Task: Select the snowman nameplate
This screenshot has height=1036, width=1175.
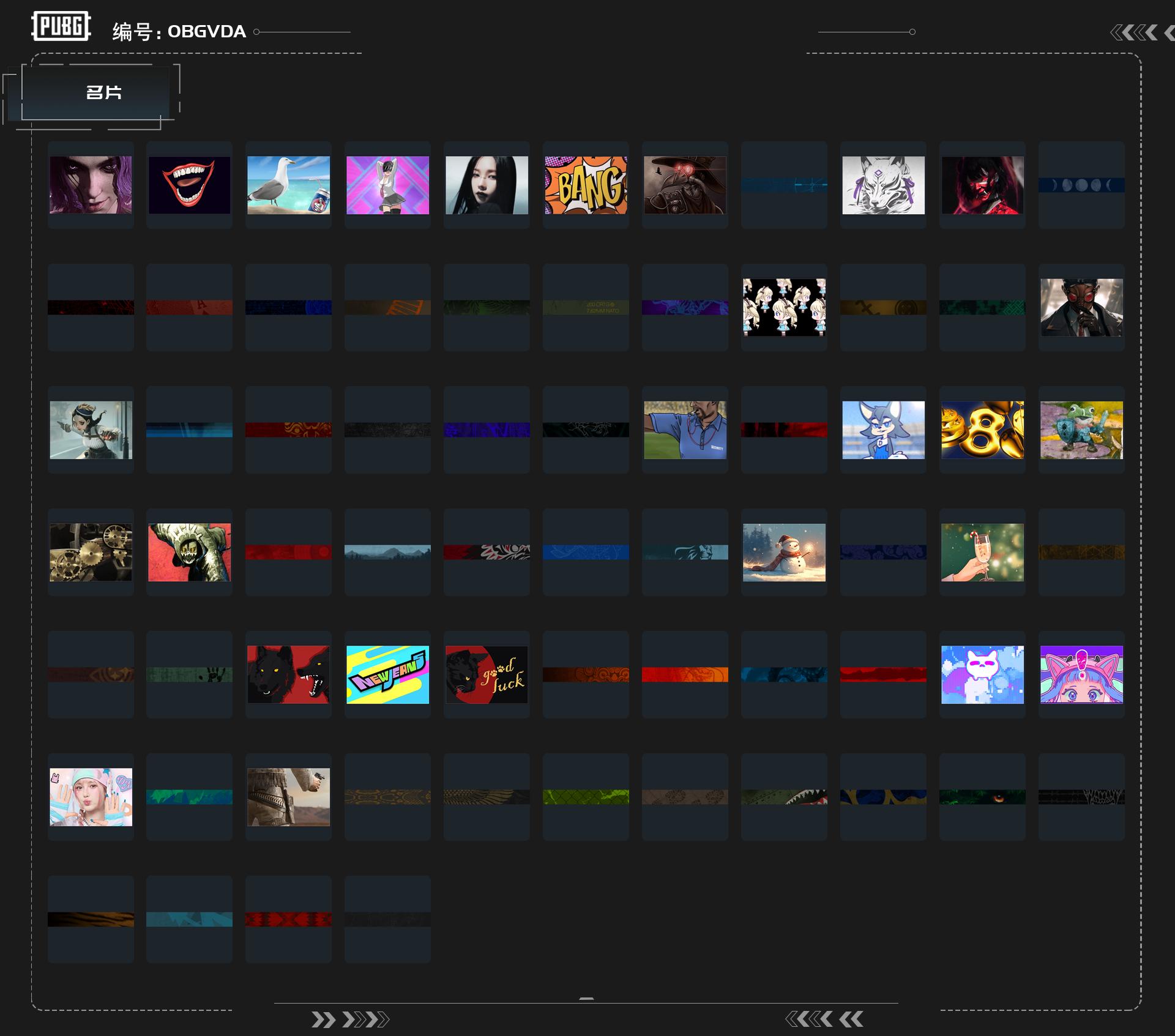Action: (x=784, y=552)
